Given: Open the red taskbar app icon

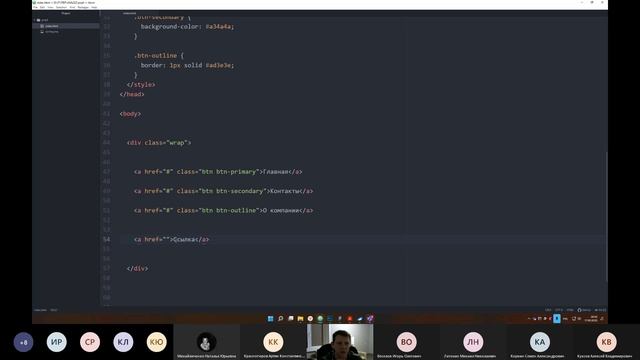Looking at the screenshot, I should [350, 319].
